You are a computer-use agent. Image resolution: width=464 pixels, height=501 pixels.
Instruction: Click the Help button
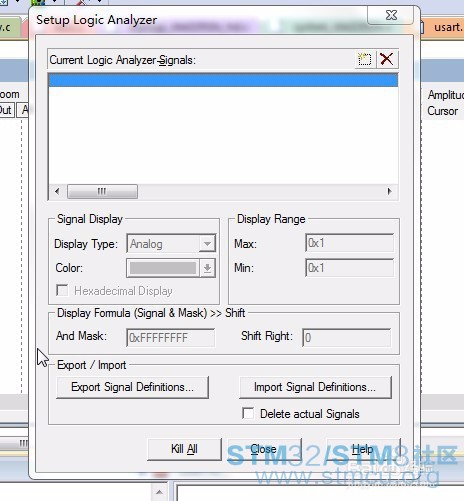click(x=363, y=449)
